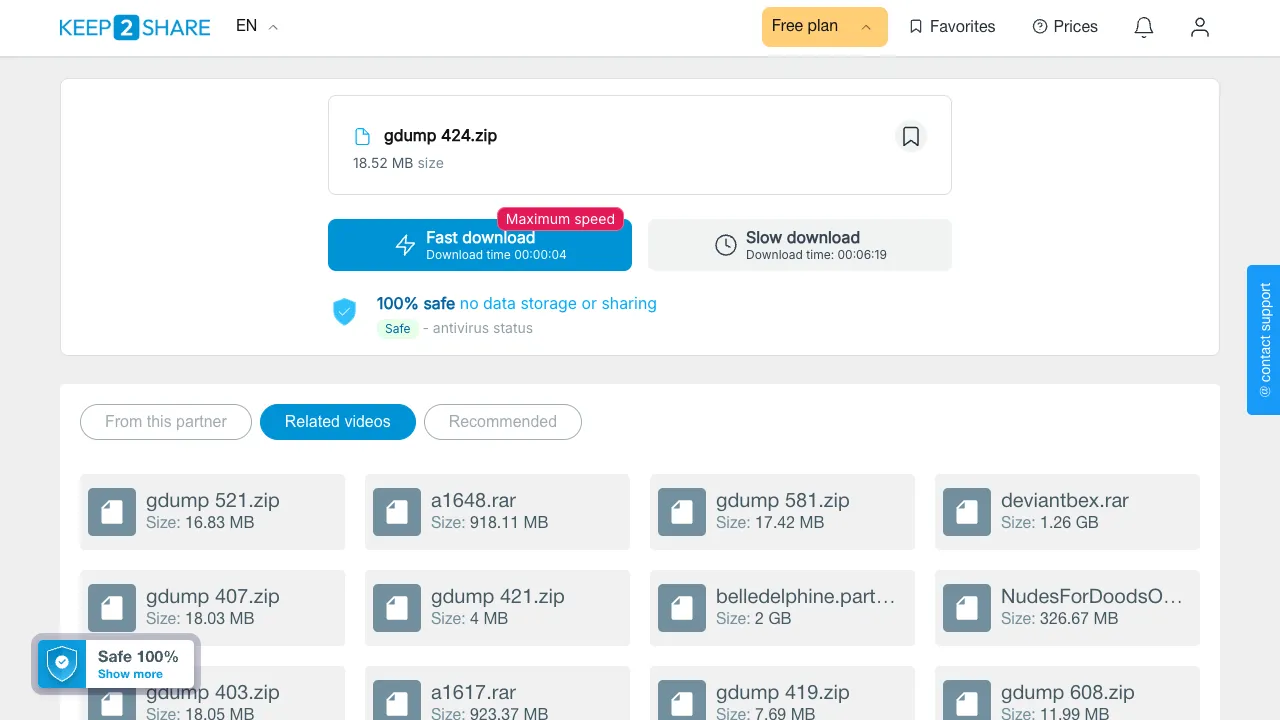The image size is (1280, 720).
Task: Open the deviantbex.rar file name
Action: (1065, 500)
